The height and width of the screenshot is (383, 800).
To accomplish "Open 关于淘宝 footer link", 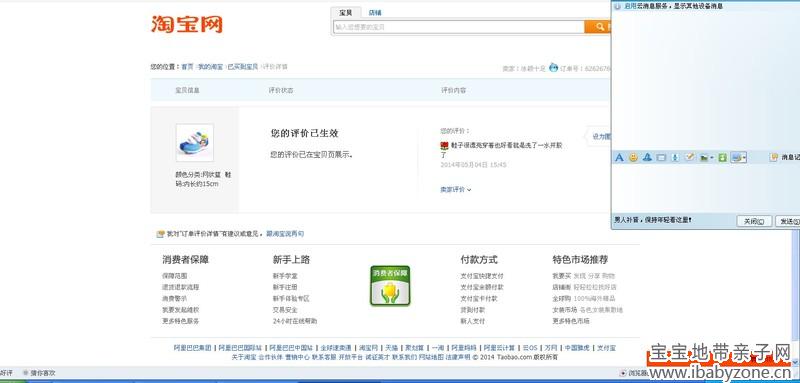I will pyautogui.click(x=244, y=357).
